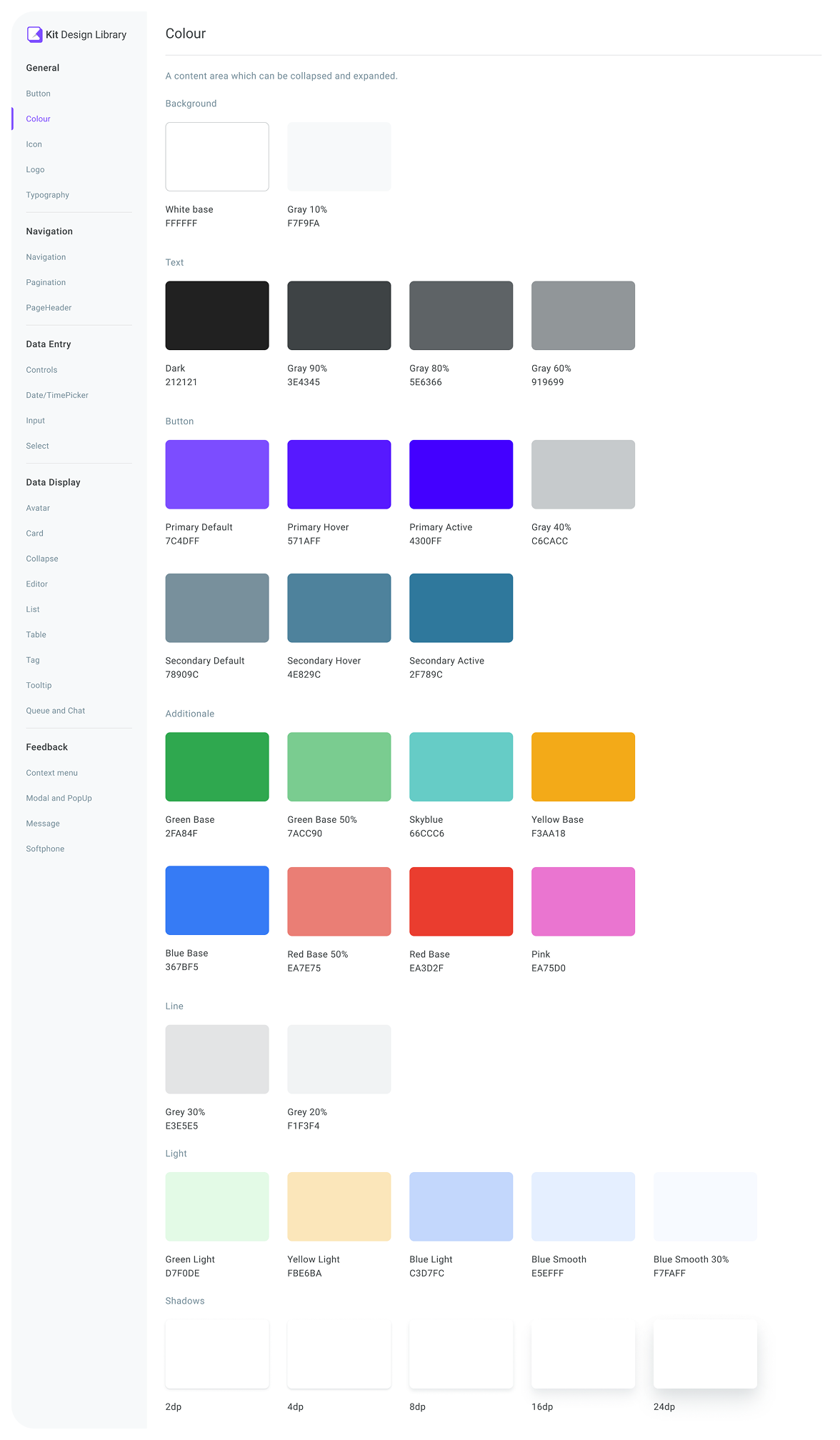Screen dimensions: 840x1440
Task: Open Message in the sidebar
Action: point(43,824)
